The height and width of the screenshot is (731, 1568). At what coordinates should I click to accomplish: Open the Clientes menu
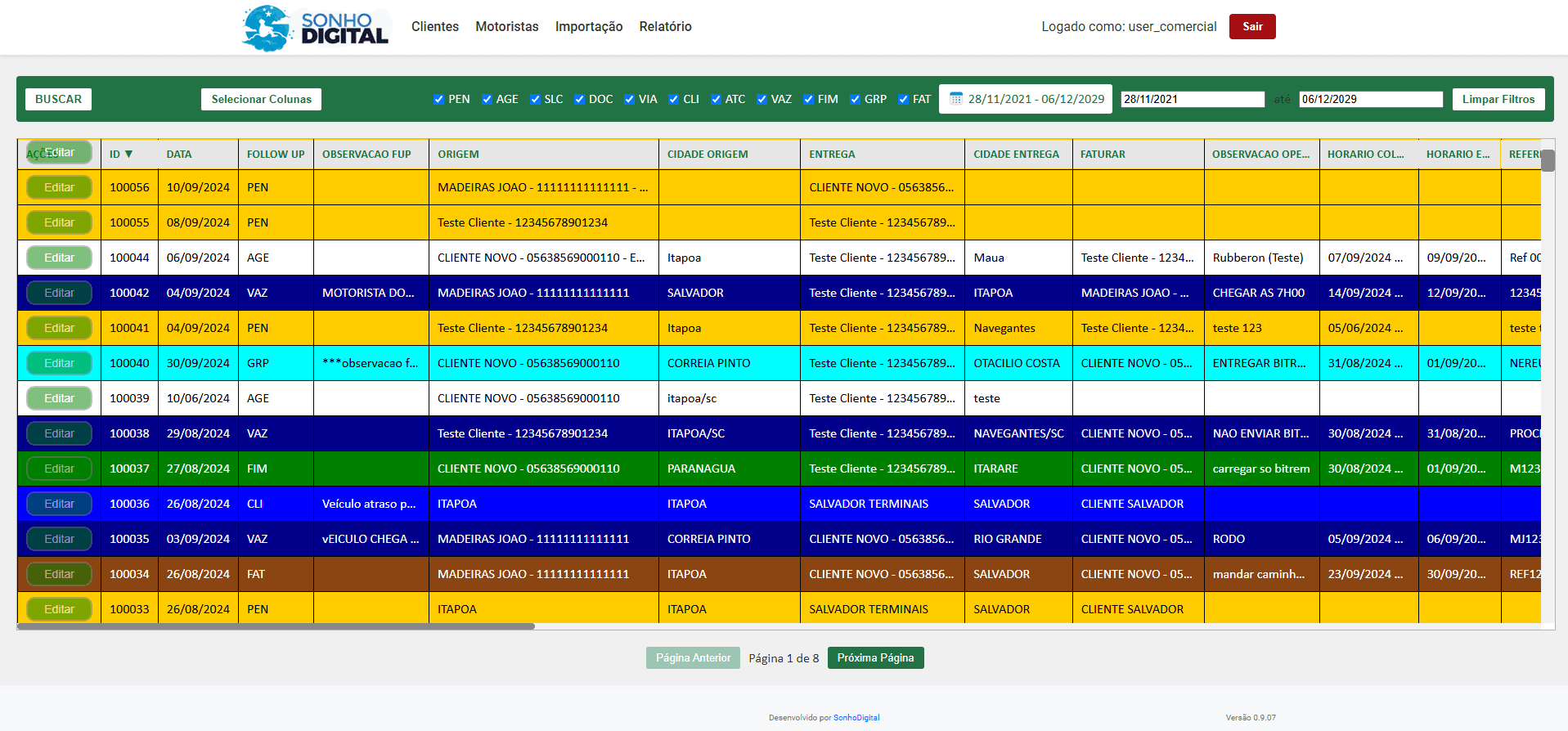[435, 27]
